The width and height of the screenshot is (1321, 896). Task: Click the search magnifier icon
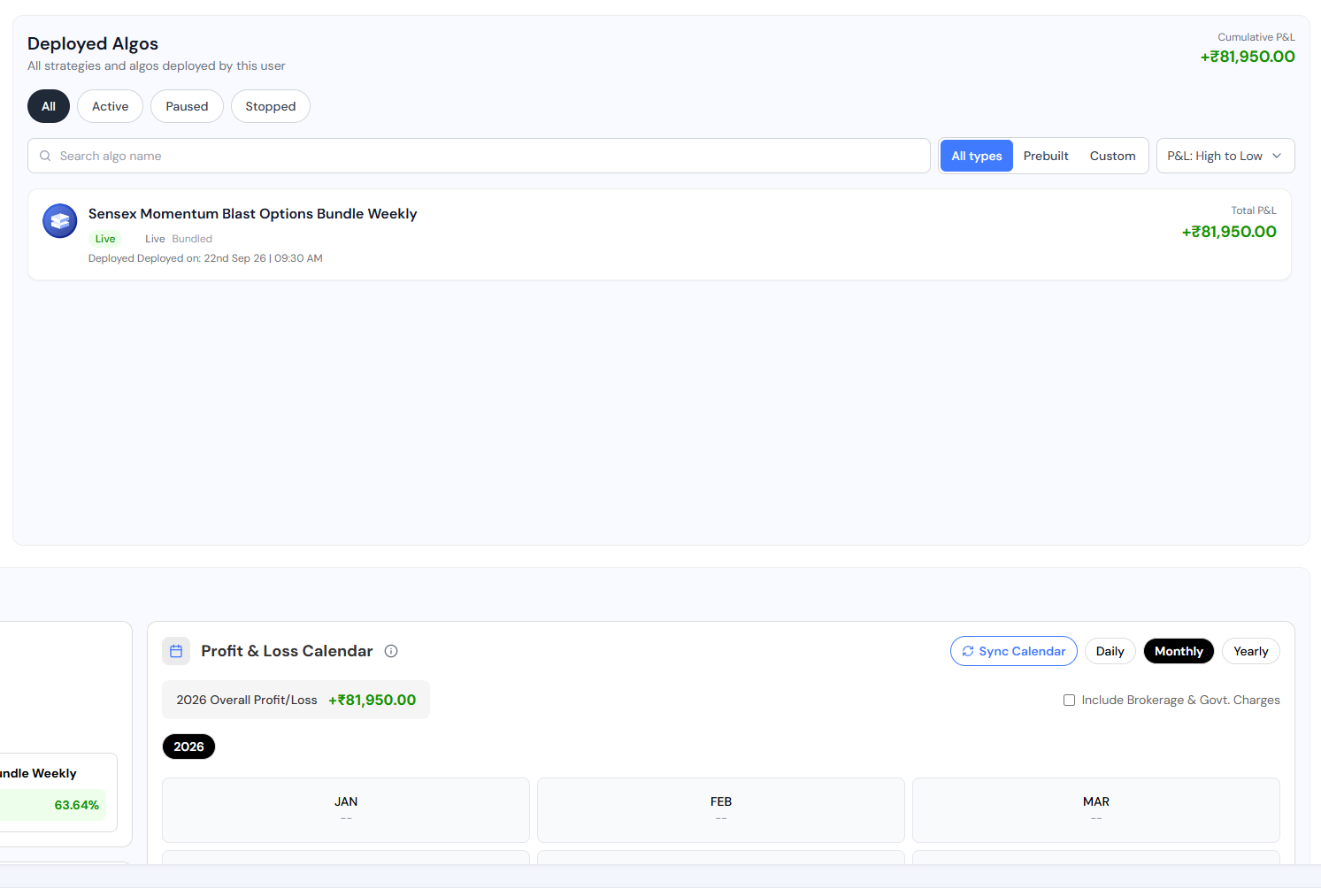point(45,156)
